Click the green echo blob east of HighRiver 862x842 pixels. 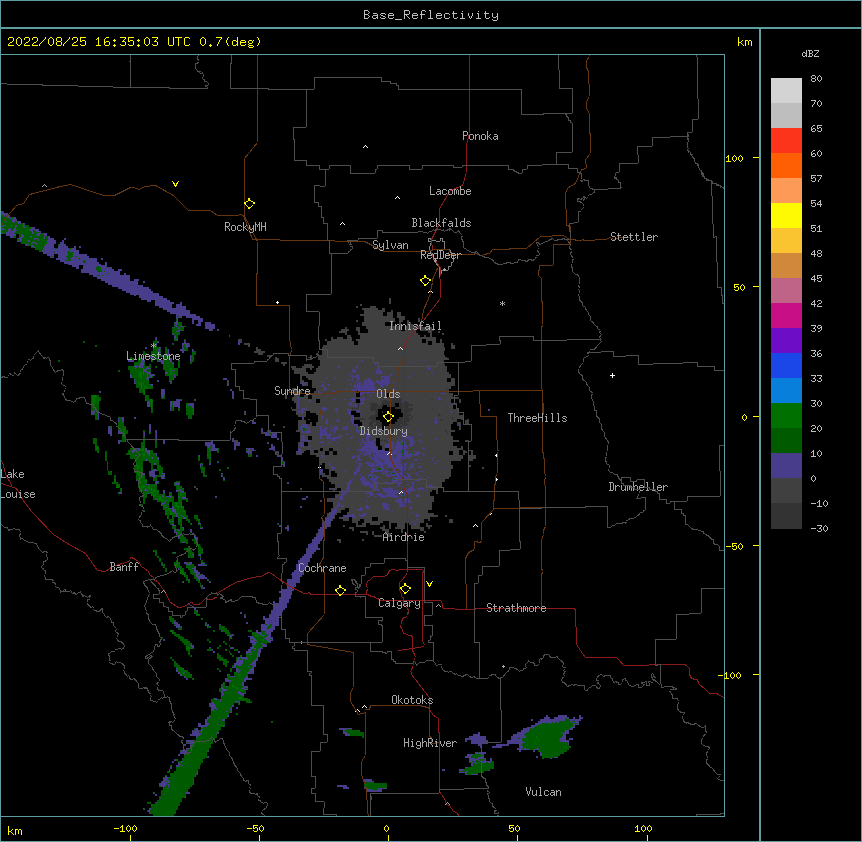click(x=546, y=738)
